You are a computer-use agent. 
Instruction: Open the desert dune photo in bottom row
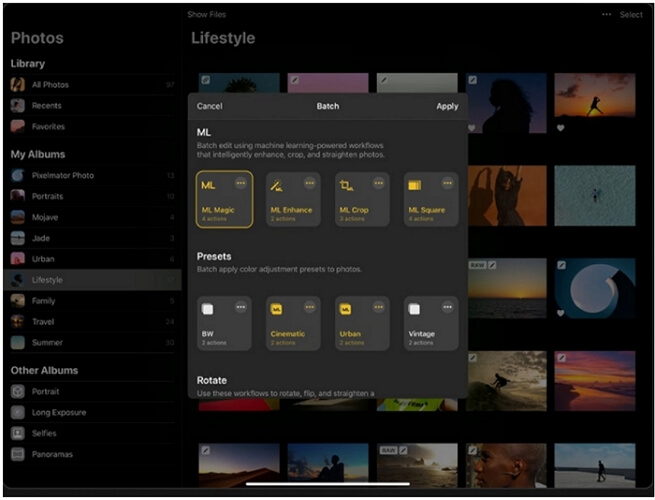(239, 465)
